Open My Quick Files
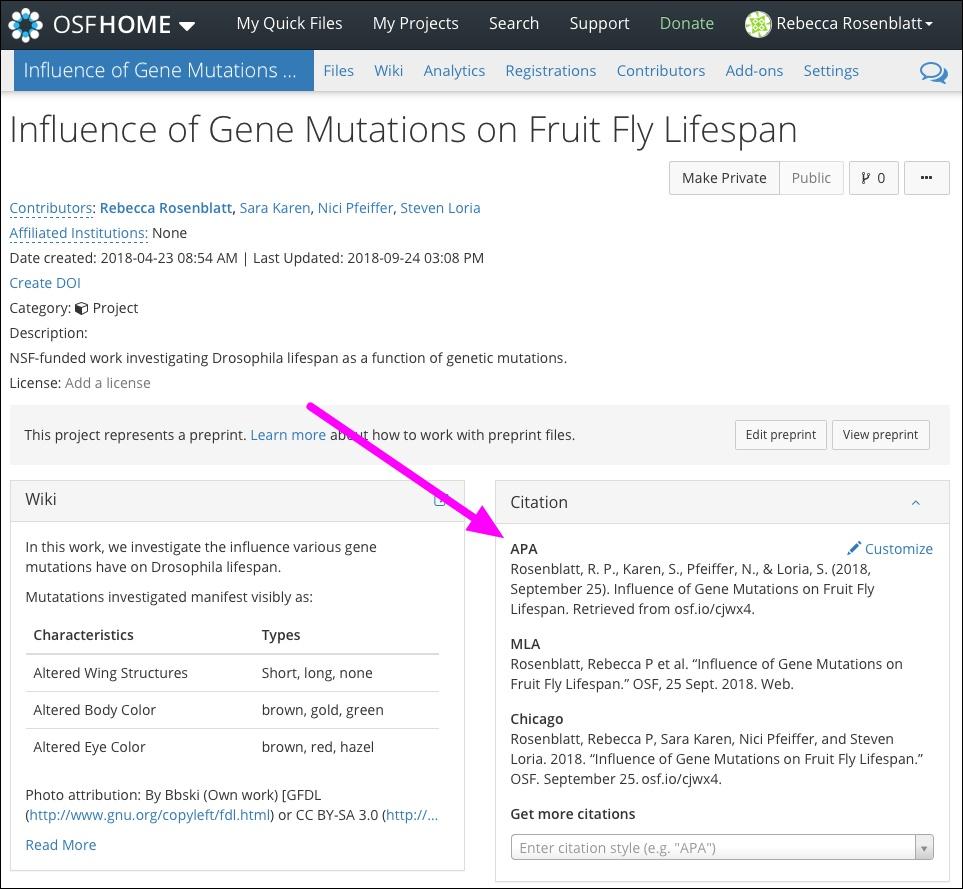 (289, 23)
